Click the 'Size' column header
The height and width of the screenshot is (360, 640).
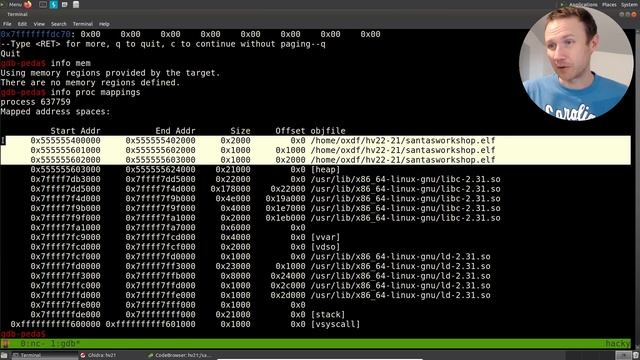(x=240, y=131)
